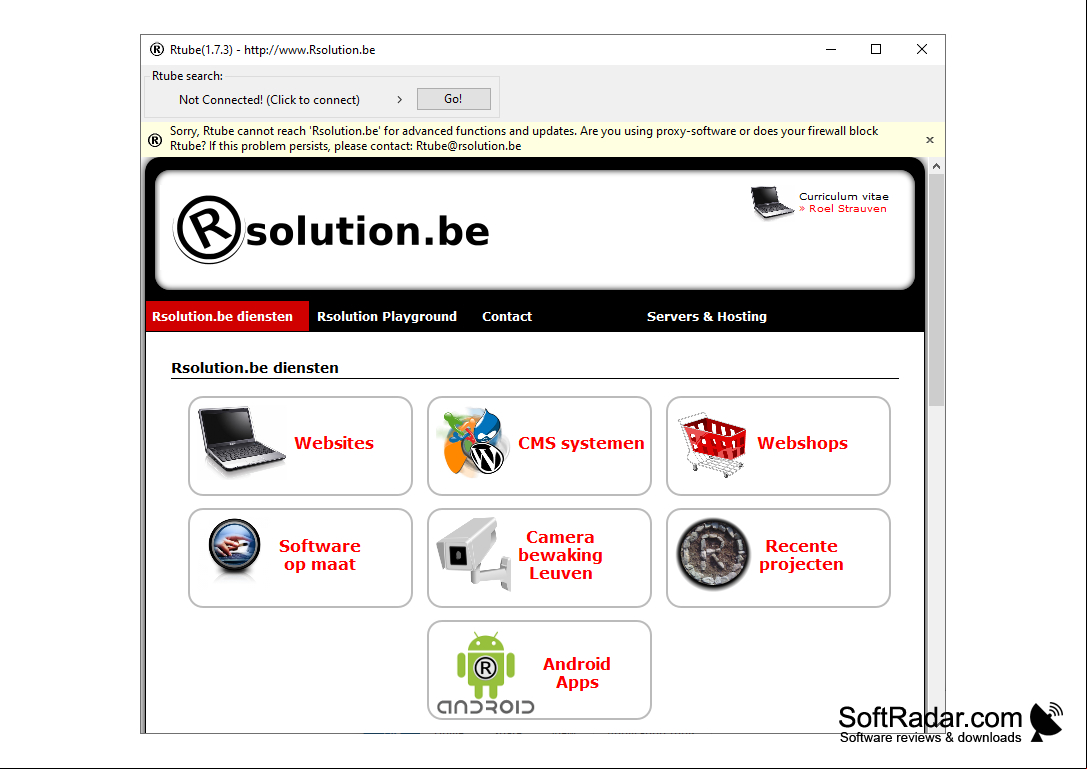This screenshot has width=1087, height=769.
Task: Select the green Android robot icon
Action: click(x=486, y=666)
